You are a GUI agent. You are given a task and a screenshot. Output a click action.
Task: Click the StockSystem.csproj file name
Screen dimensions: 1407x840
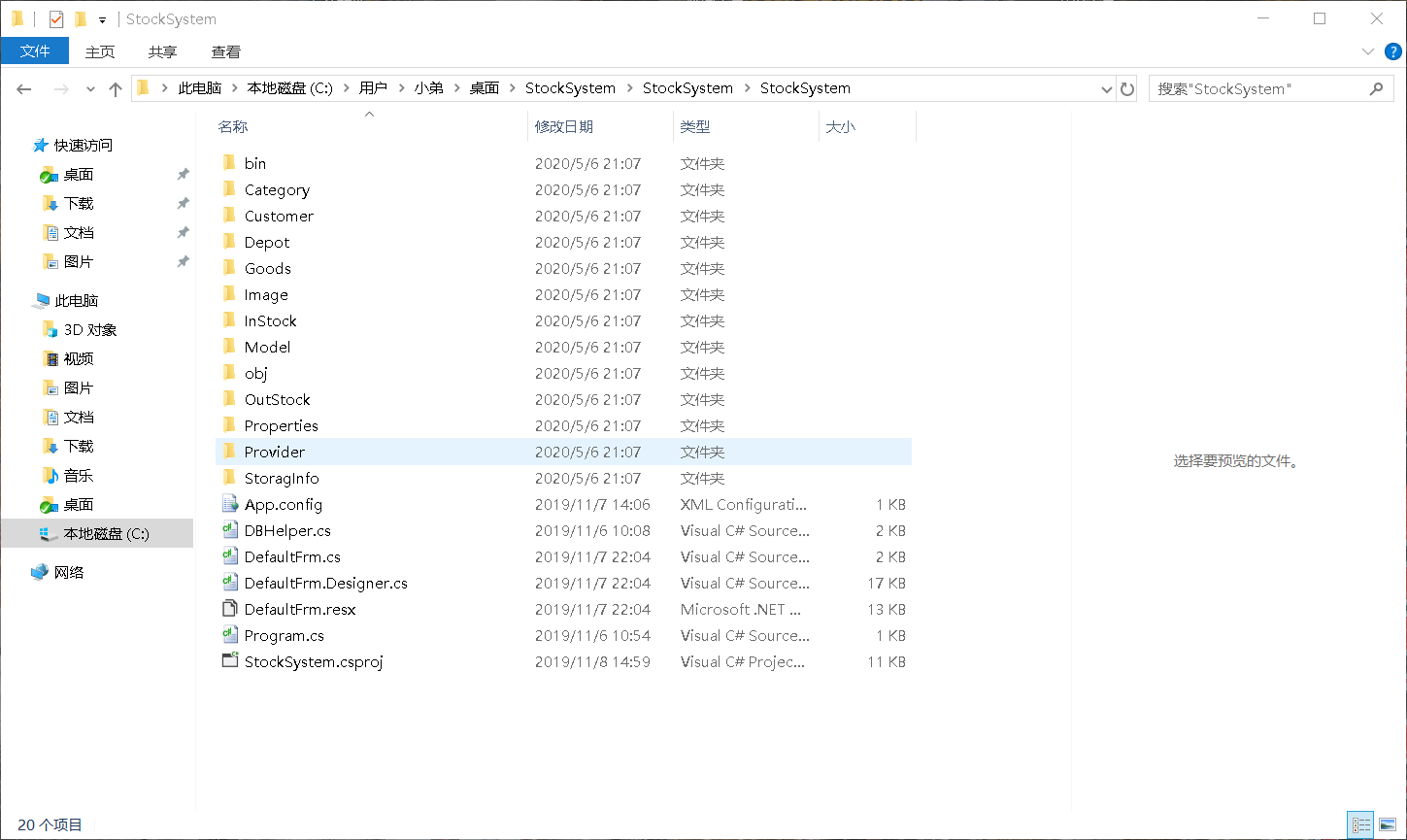[314, 661]
